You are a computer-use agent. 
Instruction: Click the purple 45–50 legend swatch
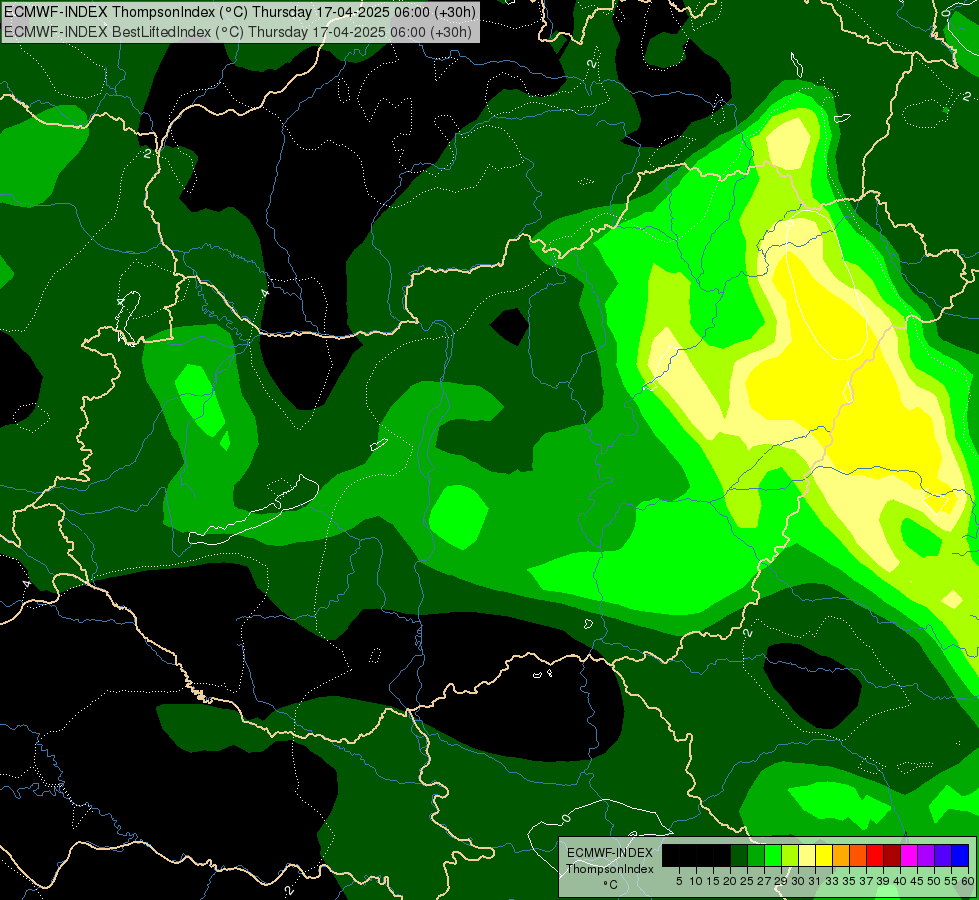(926, 855)
